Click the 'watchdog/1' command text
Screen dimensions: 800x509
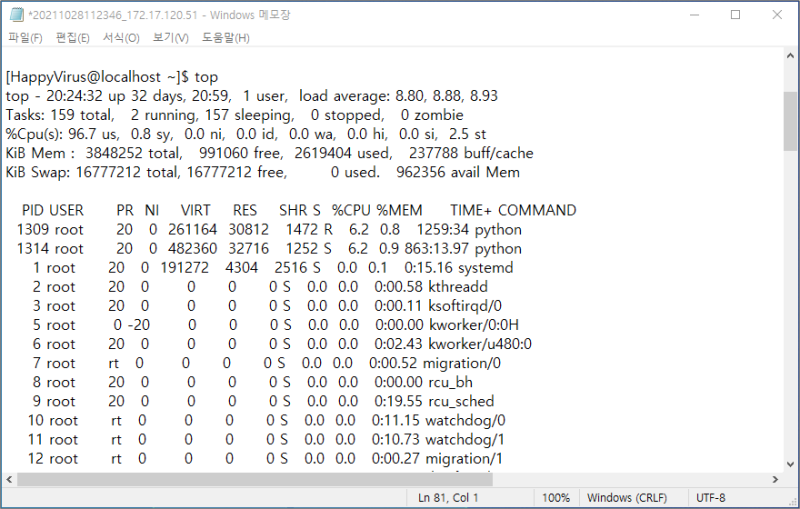click(x=465, y=440)
